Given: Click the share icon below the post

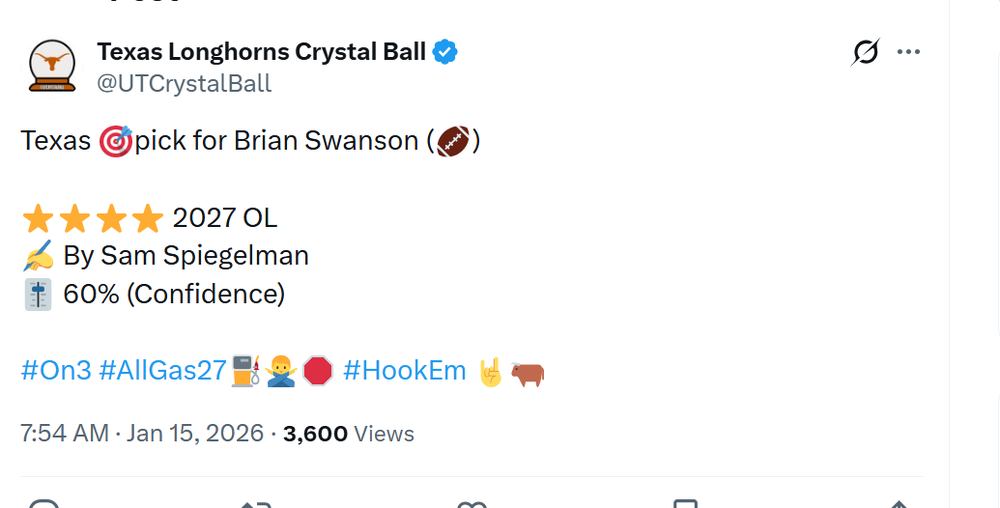Looking at the screenshot, I should [898, 502].
